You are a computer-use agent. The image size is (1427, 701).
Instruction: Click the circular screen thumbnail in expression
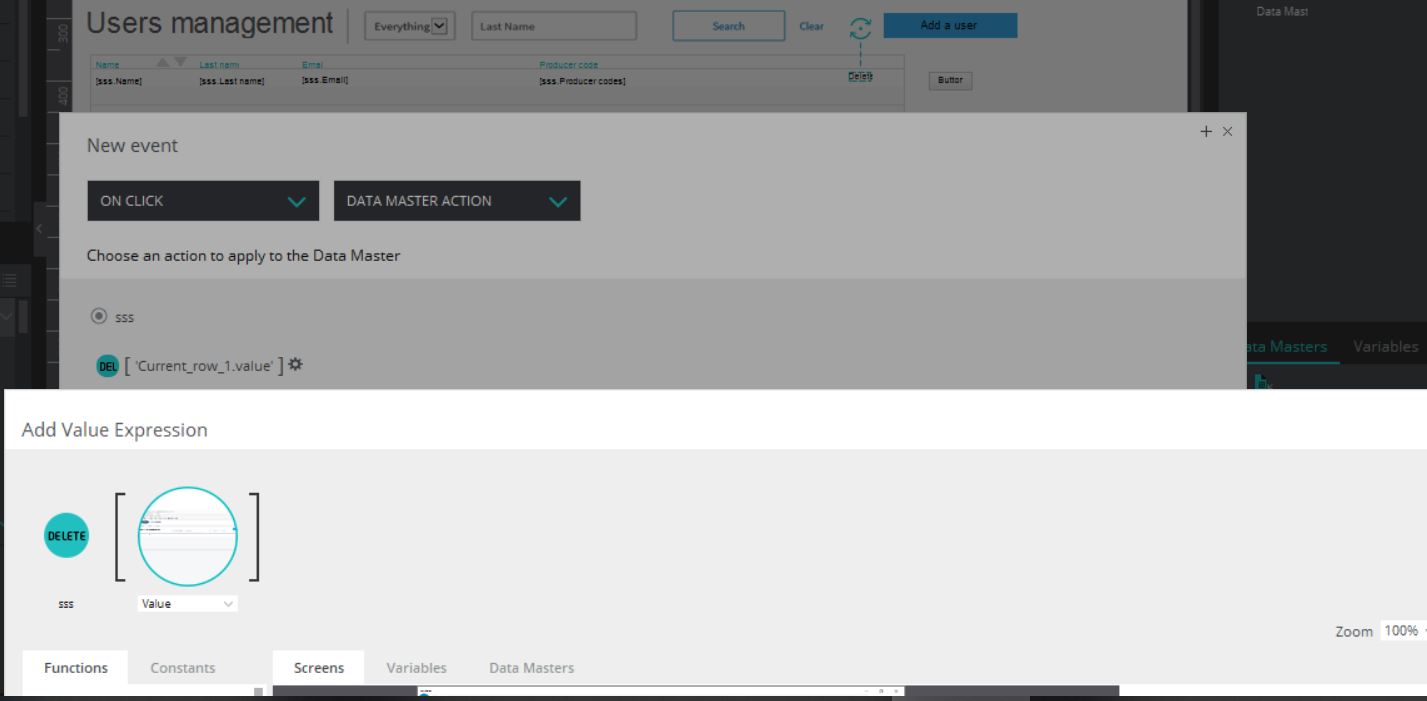coord(187,536)
